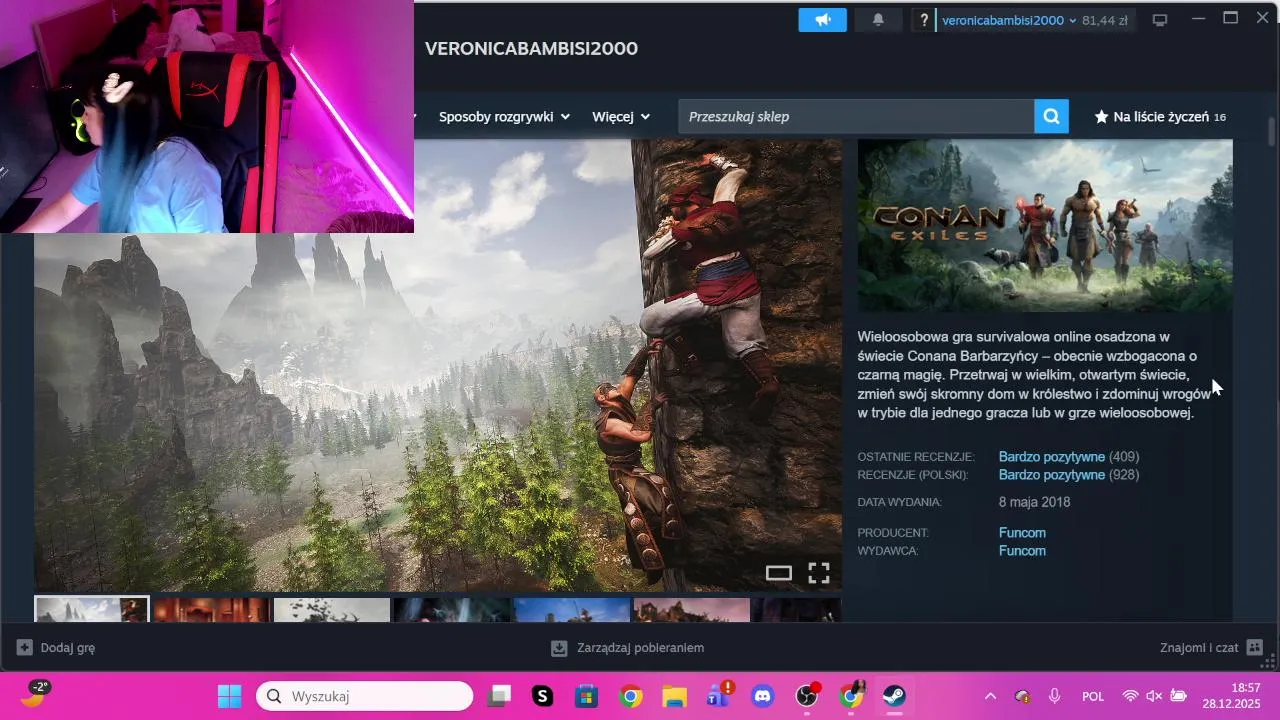
Task: Switch to Big Picture mode monitor icon
Action: (x=1160, y=20)
